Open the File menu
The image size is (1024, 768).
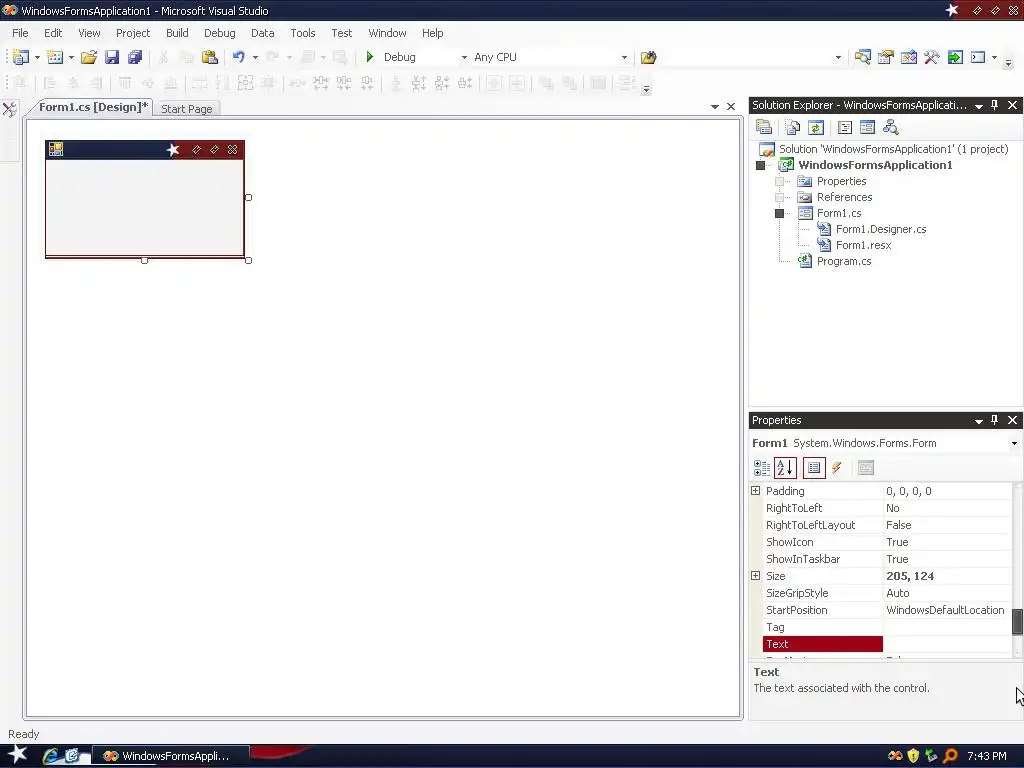(20, 33)
